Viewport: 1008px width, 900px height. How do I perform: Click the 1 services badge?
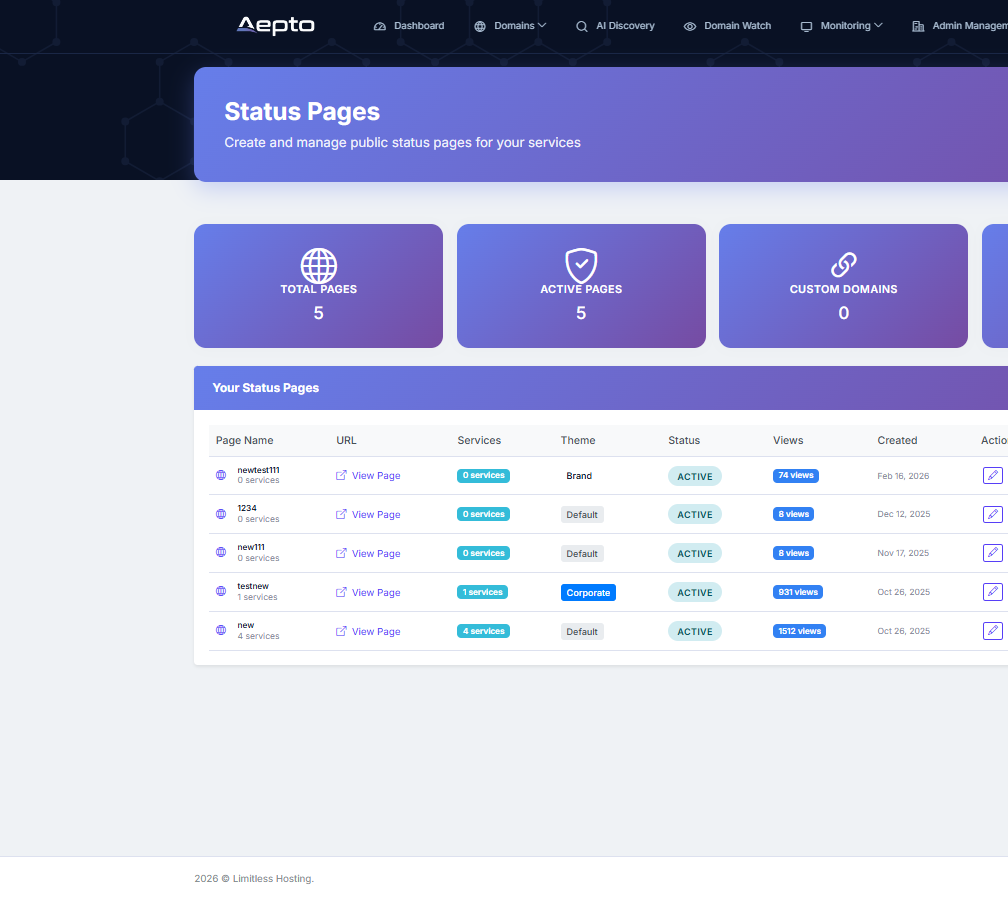coord(482,592)
